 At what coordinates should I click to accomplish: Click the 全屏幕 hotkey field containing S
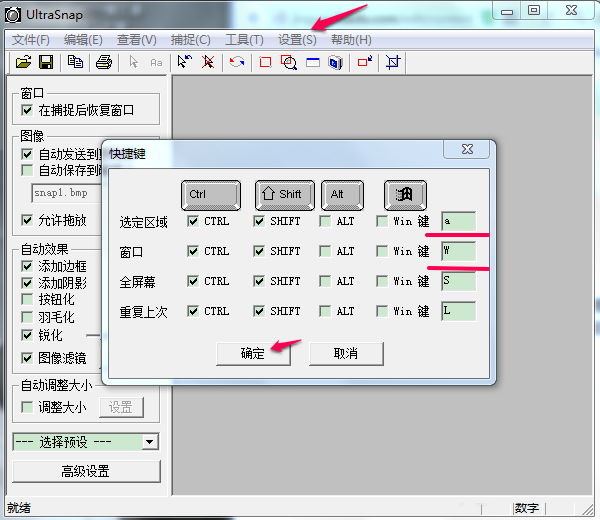458,281
